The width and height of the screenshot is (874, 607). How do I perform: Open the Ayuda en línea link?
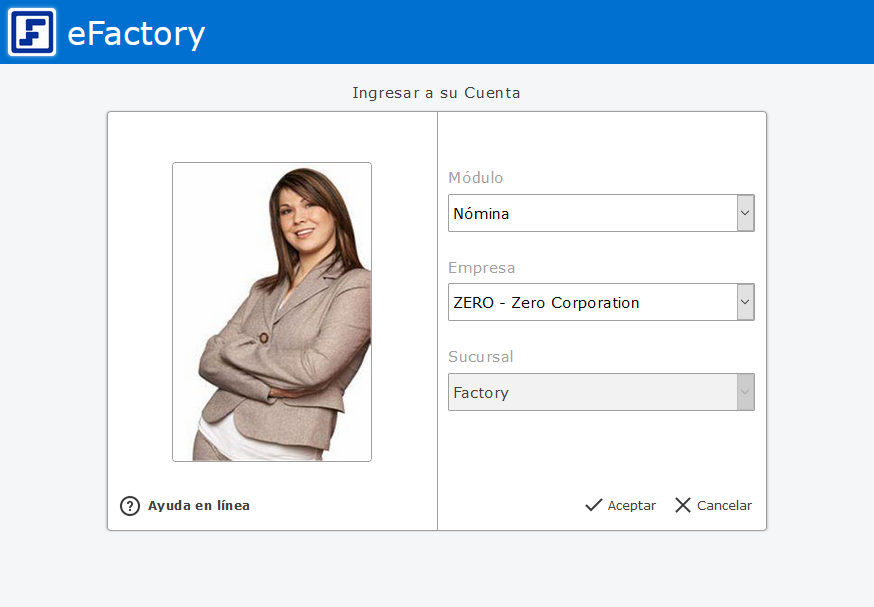(x=198, y=506)
